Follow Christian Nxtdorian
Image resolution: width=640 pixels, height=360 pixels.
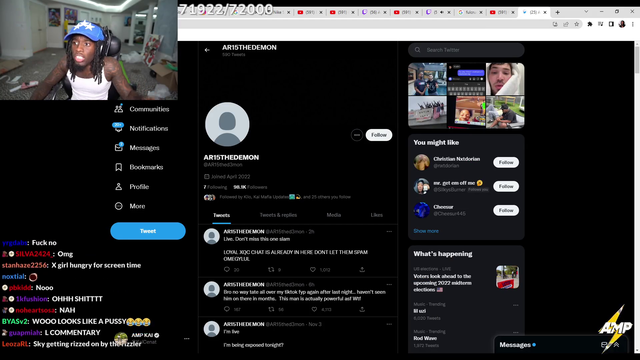506,162
